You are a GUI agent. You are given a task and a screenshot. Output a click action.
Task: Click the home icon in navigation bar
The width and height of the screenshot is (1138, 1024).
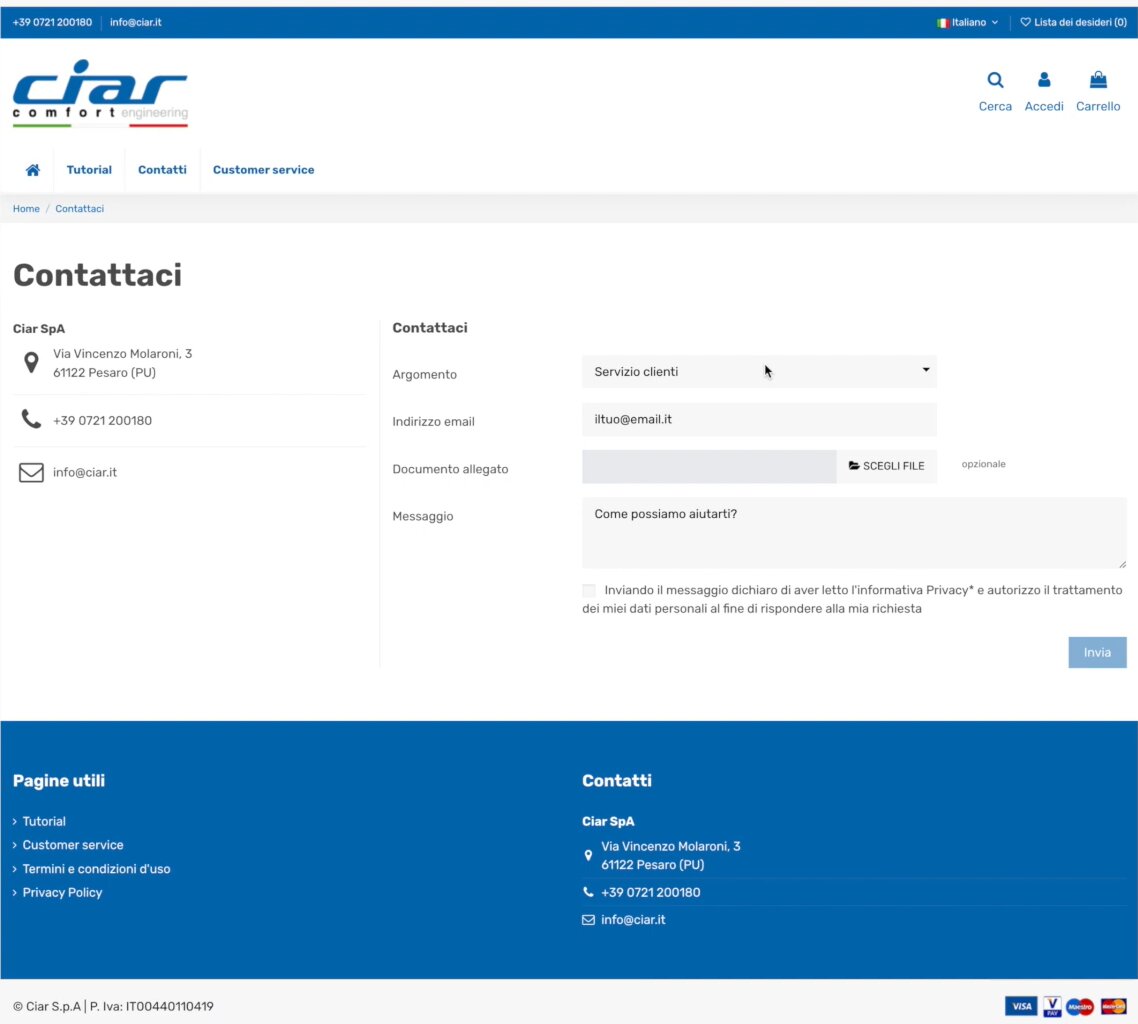33,170
